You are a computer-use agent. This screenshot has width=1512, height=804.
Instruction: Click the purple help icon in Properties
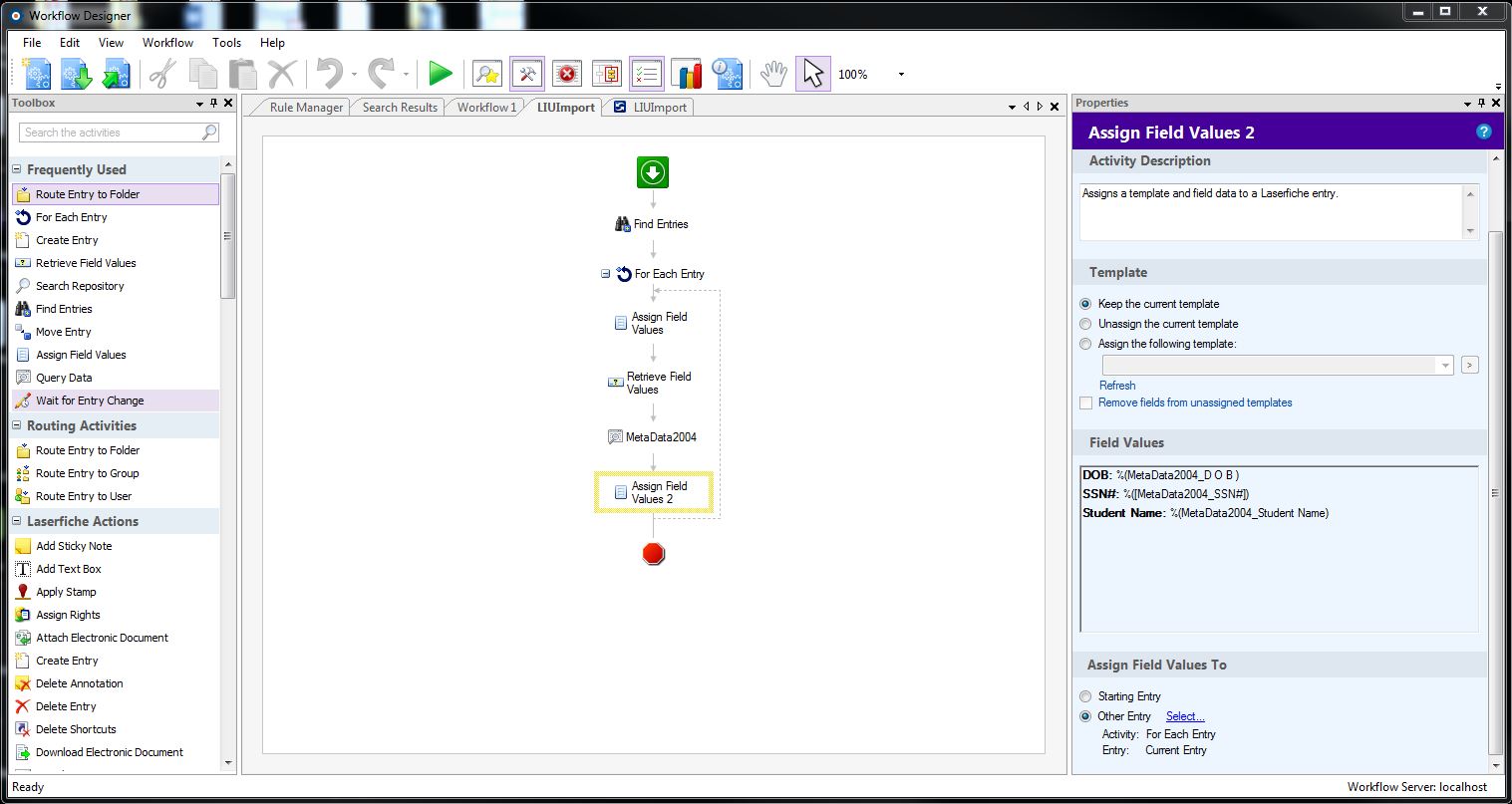pyautogui.click(x=1483, y=132)
